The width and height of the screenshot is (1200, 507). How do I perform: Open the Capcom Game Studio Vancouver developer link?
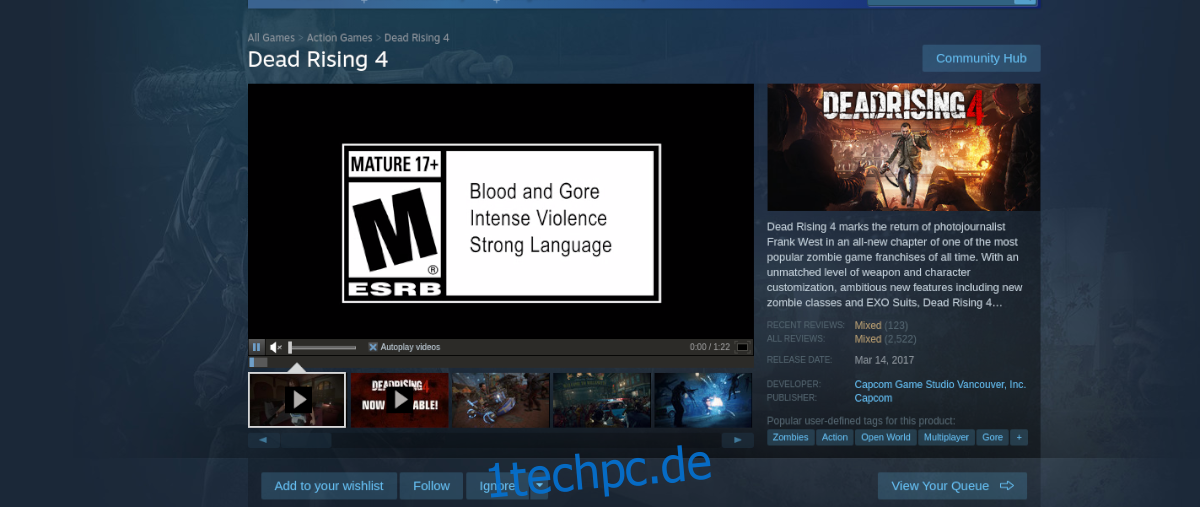pyautogui.click(x=940, y=384)
